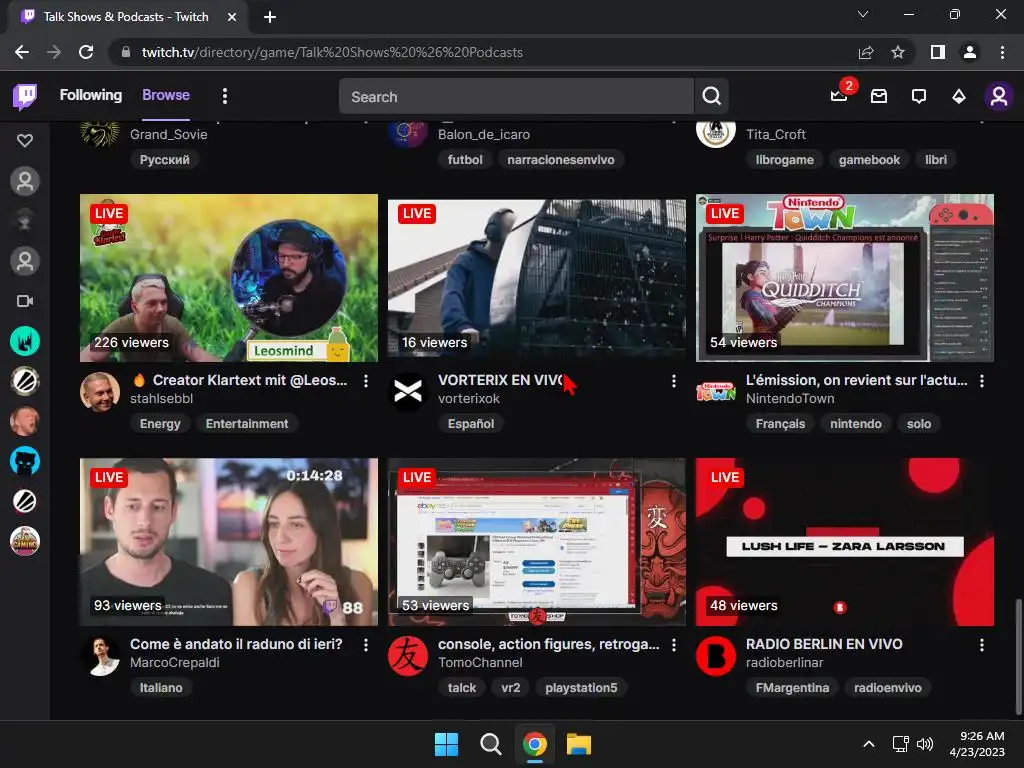
Task: Open options menu for NintendoTown stream
Action: tap(982, 381)
